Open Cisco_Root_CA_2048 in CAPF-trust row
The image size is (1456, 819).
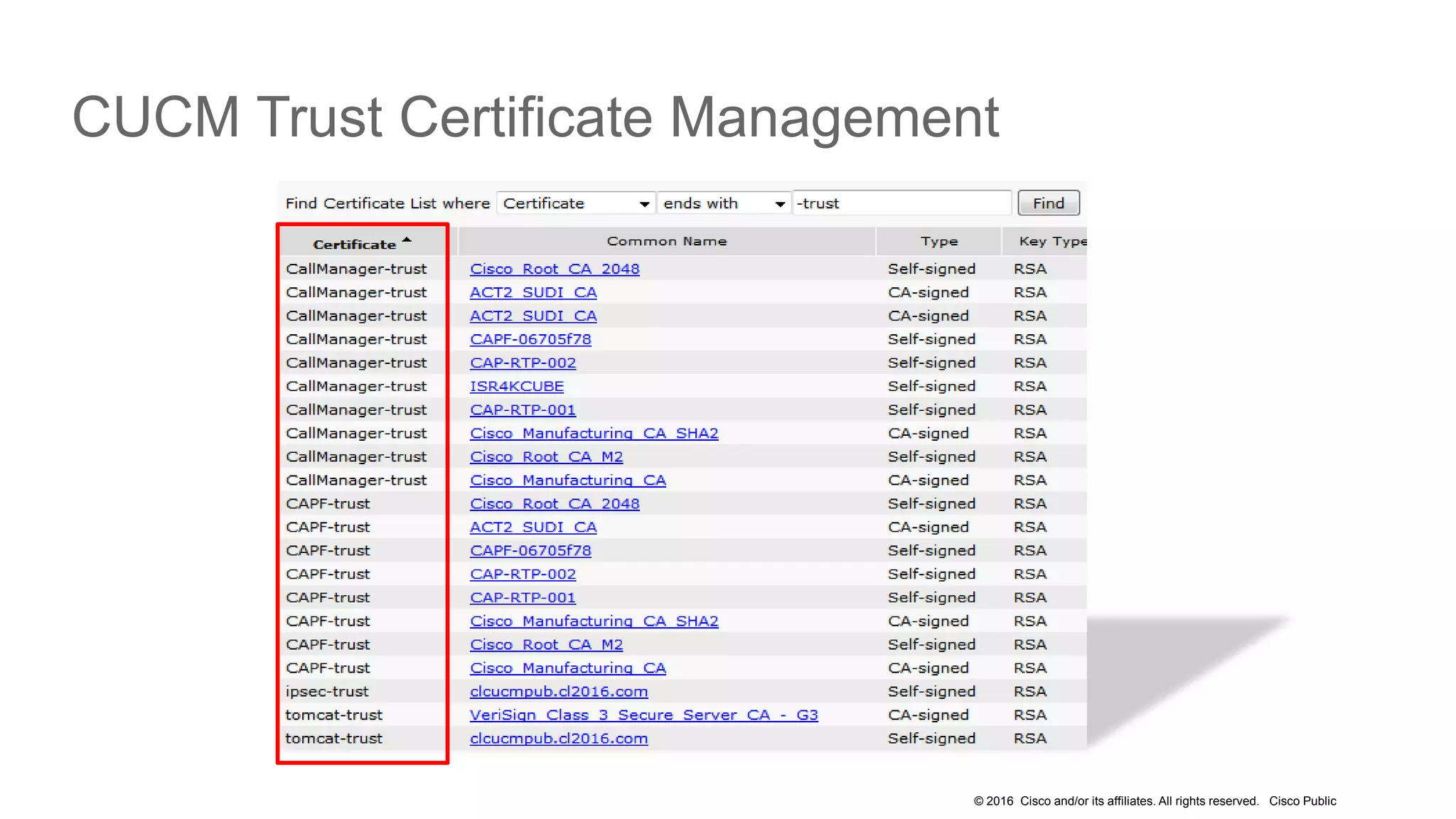point(555,503)
